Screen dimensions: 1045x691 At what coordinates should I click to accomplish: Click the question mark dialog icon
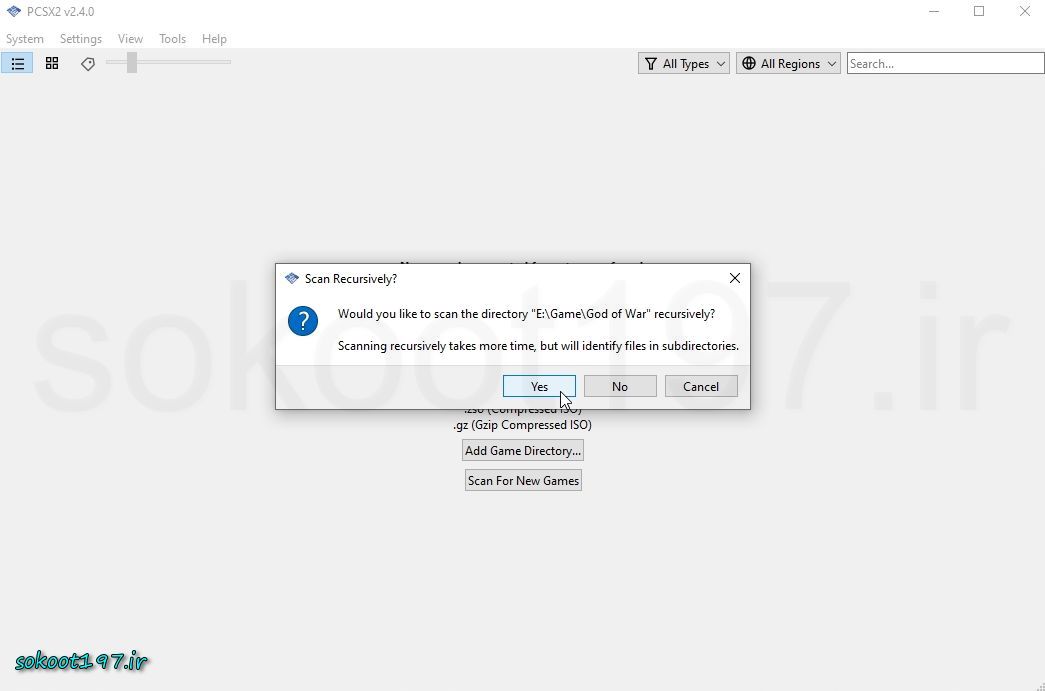(x=303, y=321)
